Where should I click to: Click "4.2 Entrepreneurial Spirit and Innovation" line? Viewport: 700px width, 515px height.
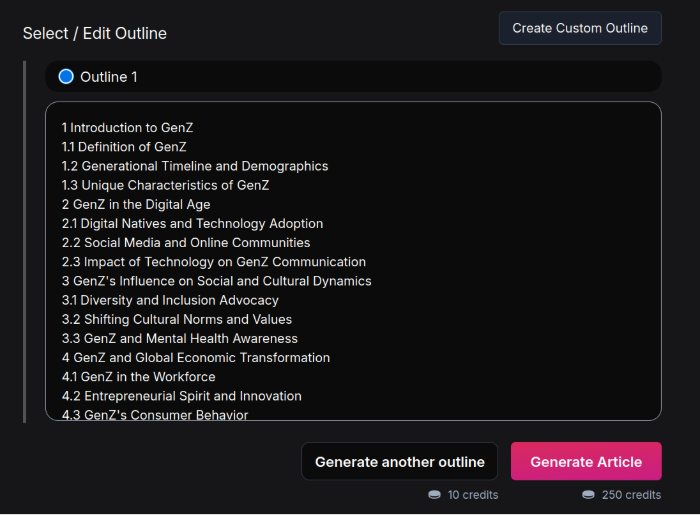click(182, 396)
